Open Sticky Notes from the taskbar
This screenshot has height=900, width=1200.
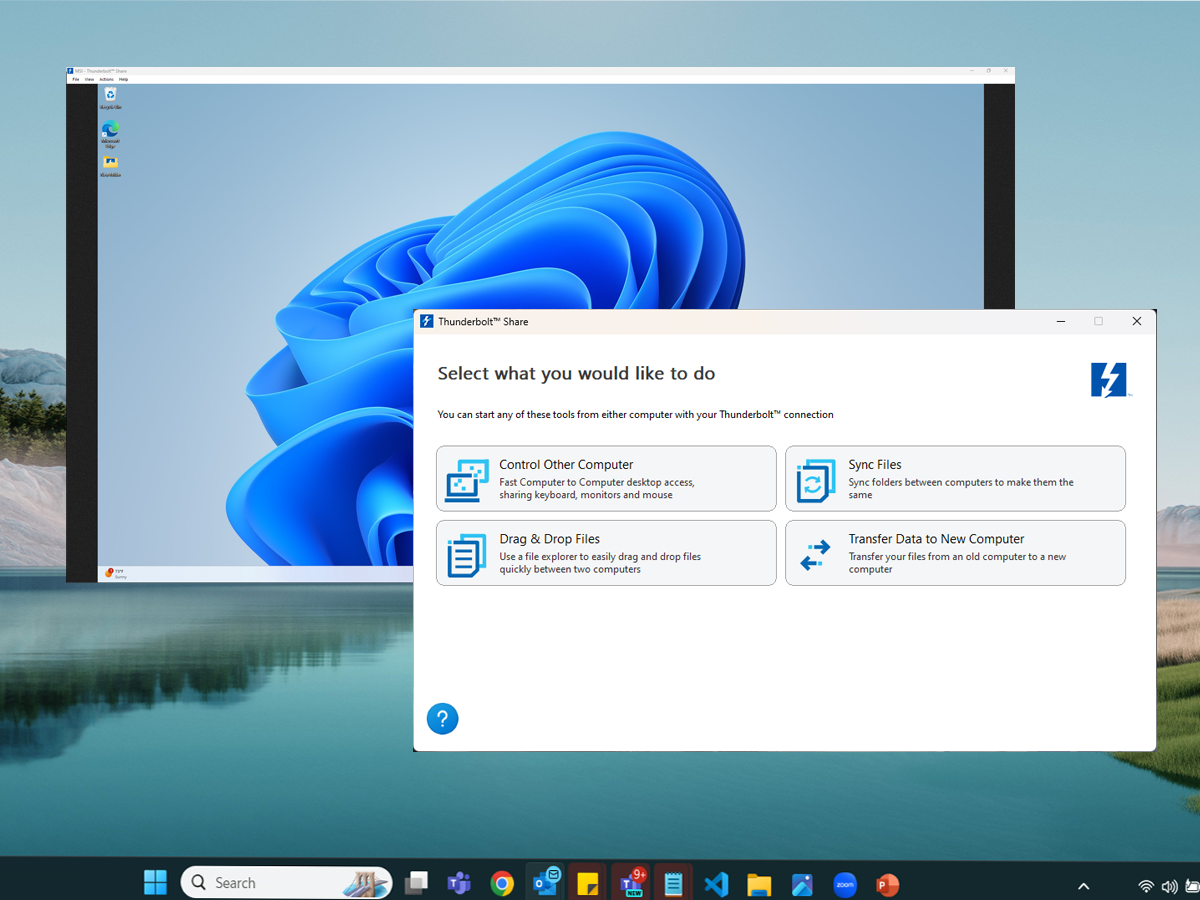588,883
